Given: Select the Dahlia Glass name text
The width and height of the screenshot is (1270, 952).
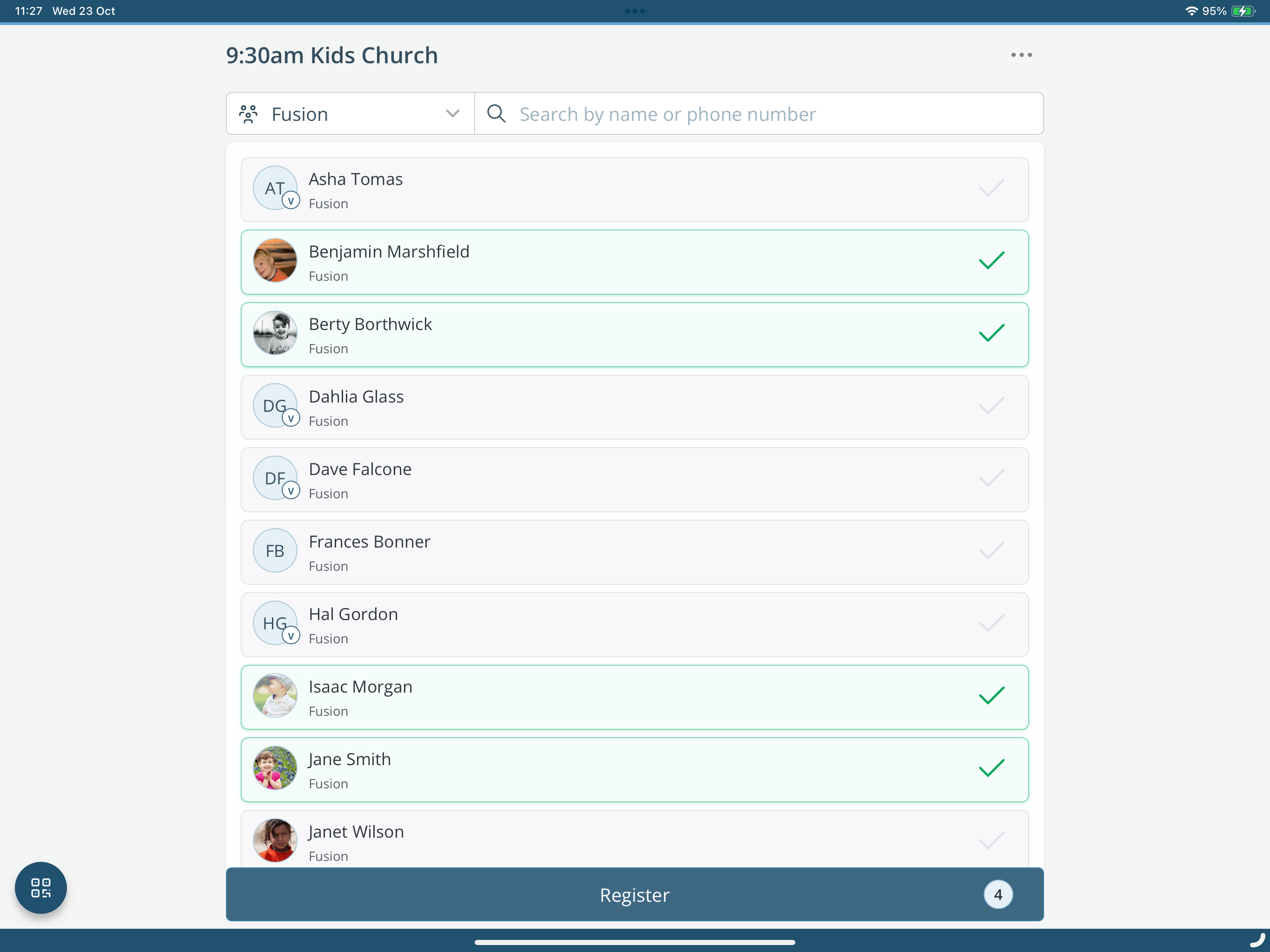Looking at the screenshot, I should coord(357,397).
